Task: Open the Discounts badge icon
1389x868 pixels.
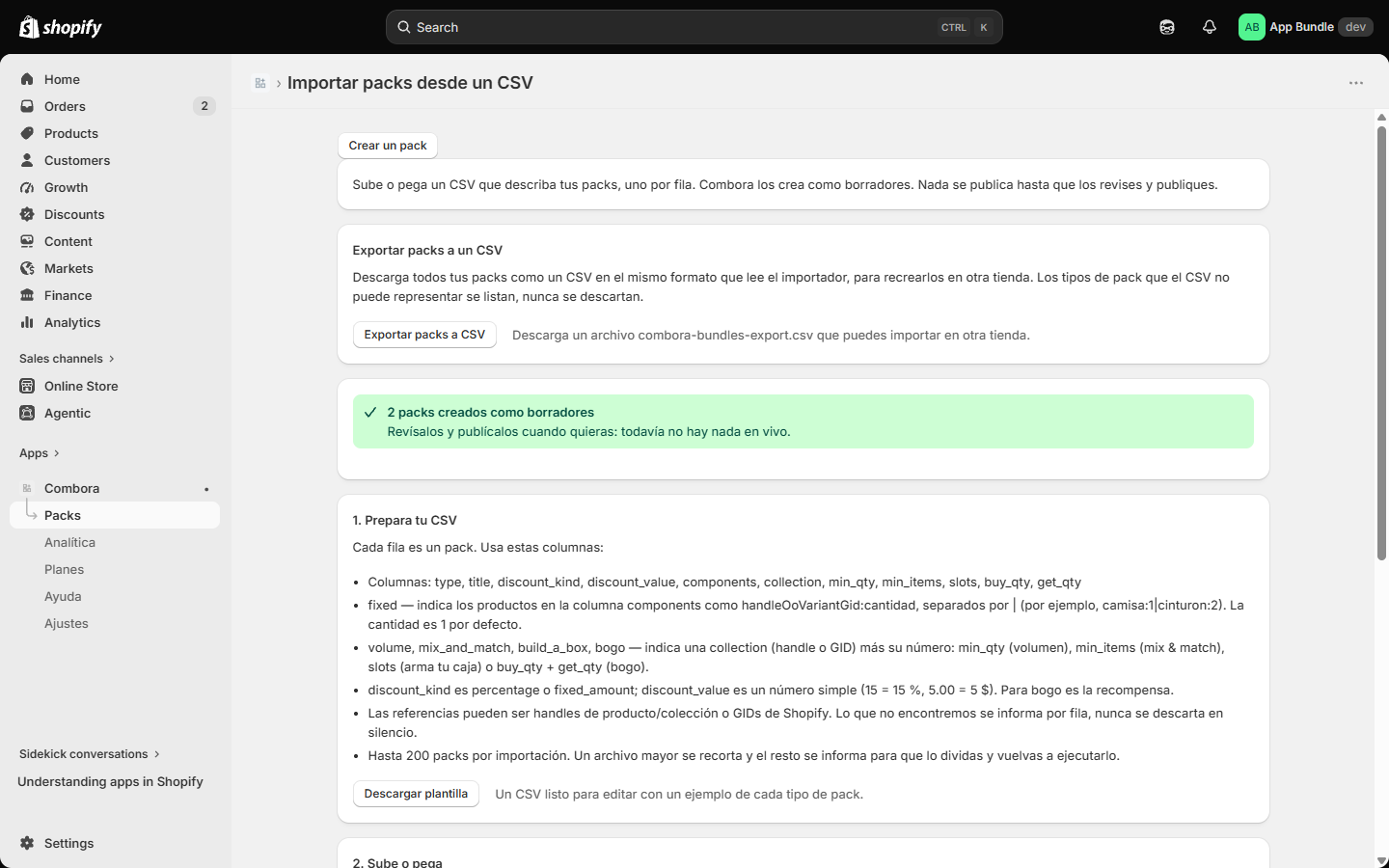Action: click(x=27, y=214)
